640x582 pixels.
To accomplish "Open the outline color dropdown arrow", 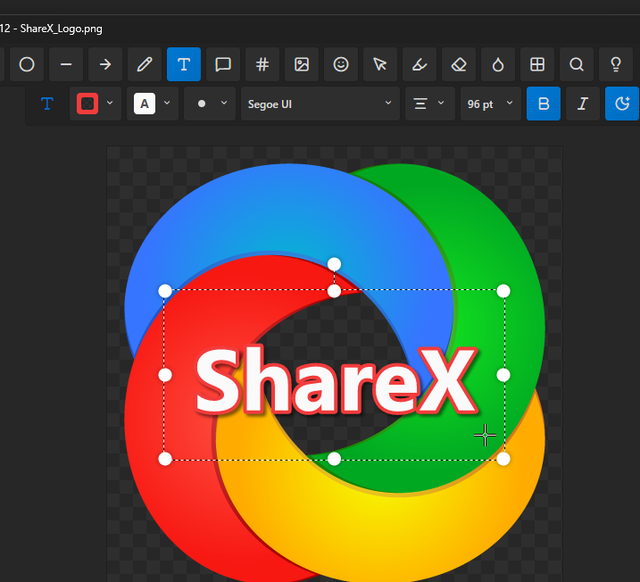I will 110,103.
